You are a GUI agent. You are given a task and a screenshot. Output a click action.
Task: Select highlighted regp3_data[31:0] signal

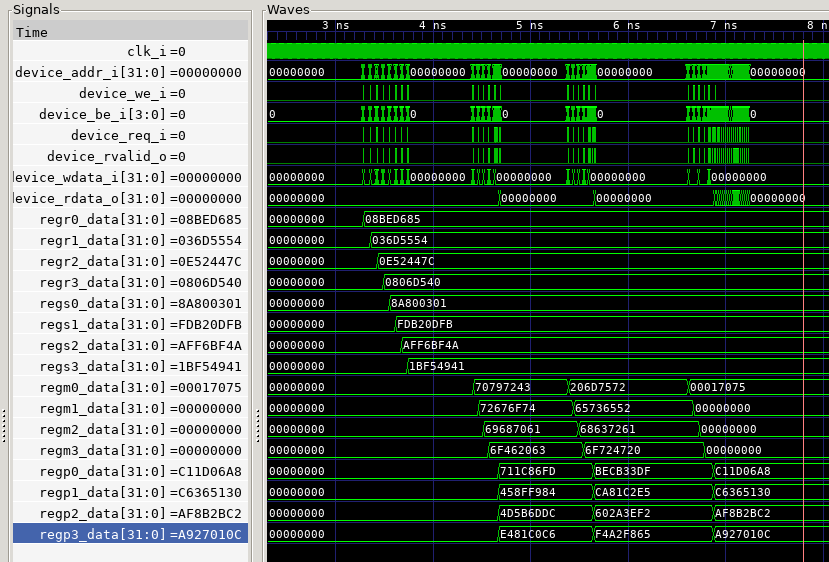(x=130, y=535)
